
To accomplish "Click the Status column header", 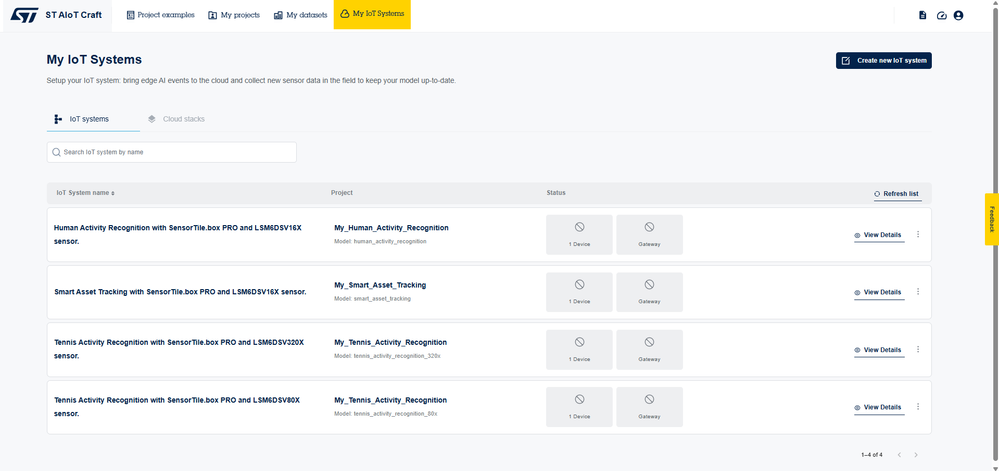I will pyautogui.click(x=556, y=192).
